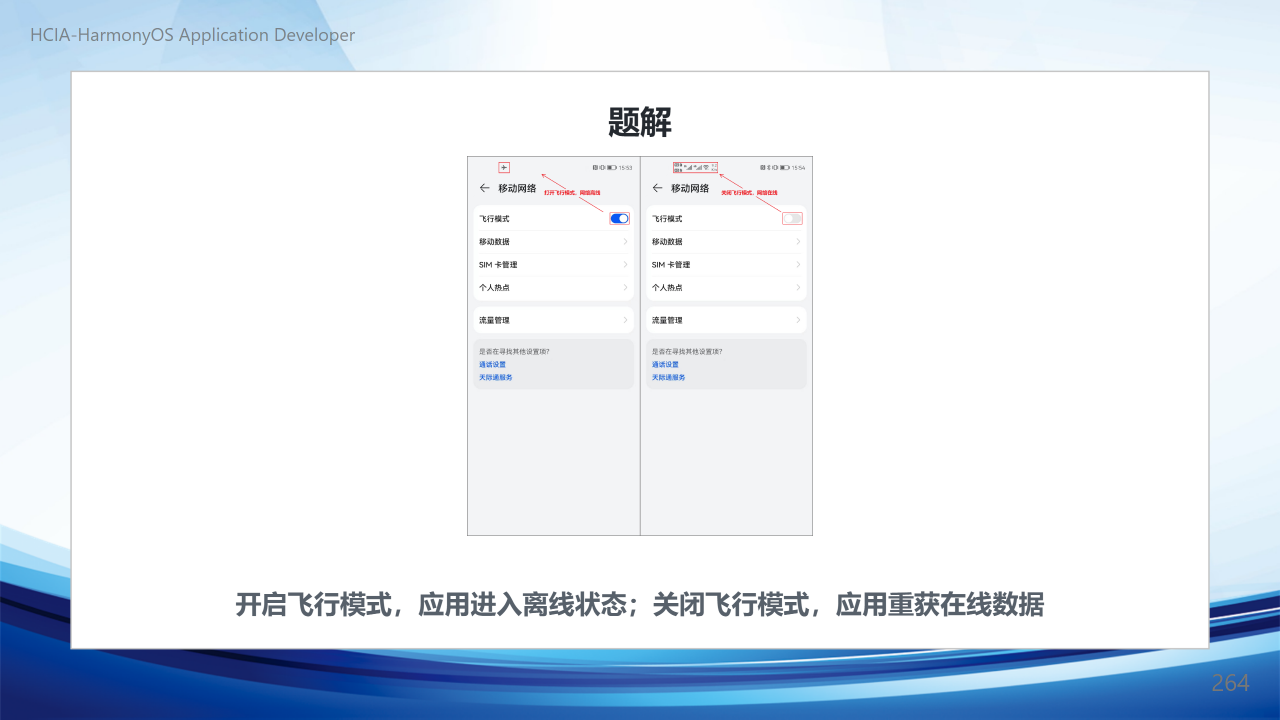Open the 流量管理 chevron in the 15:53 screenshot
The height and width of the screenshot is (720, 1280).
click(x=626, y=320)
